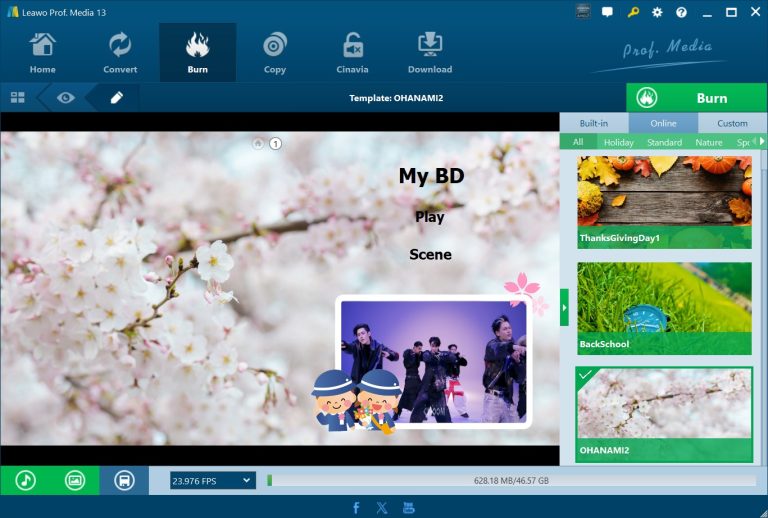Open the feedback chat bubble icon

(x=607, y=12)
